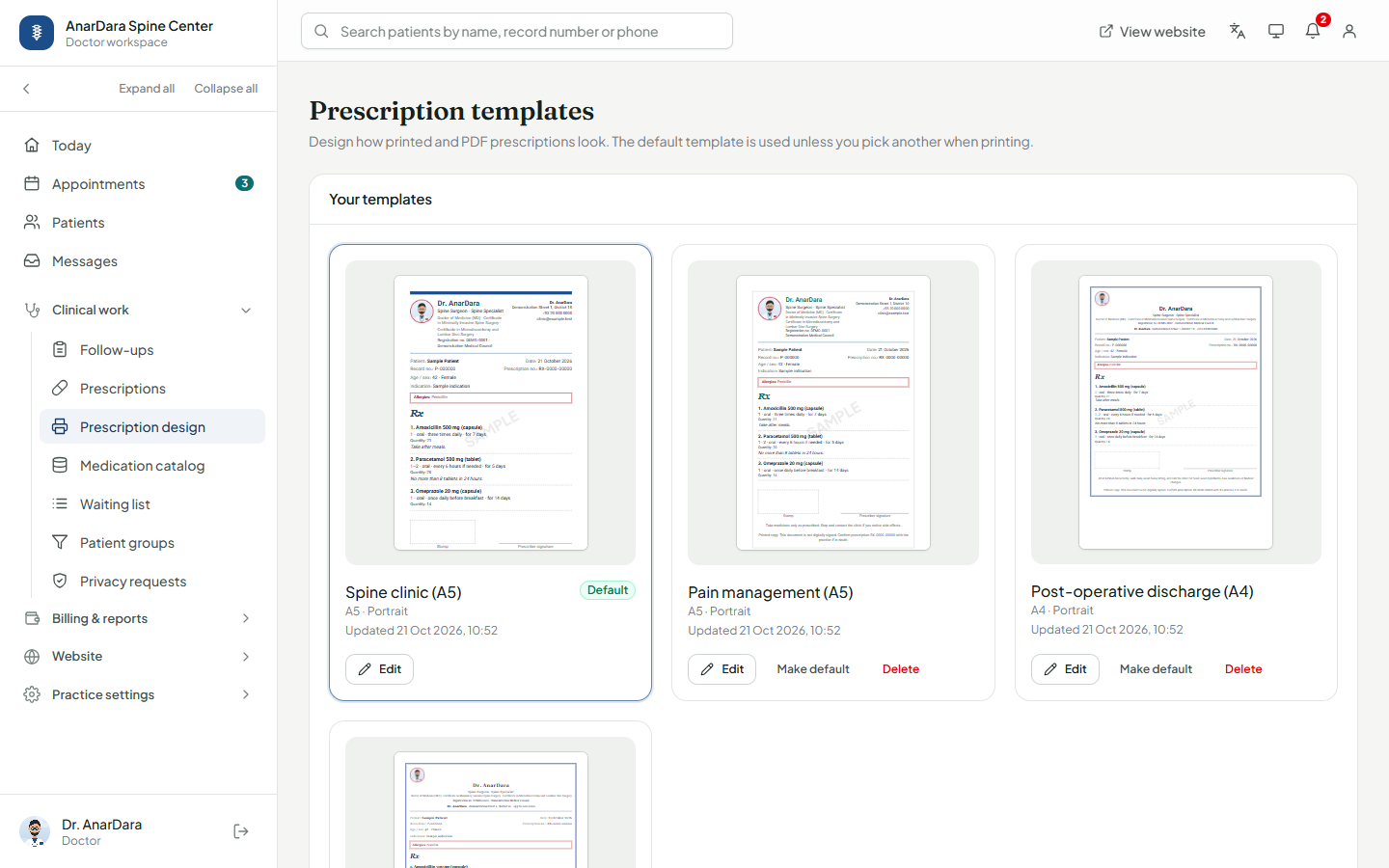1389x868 pixels.
Task: Click the Prescriptions pill icon
Action: point(60,389)
